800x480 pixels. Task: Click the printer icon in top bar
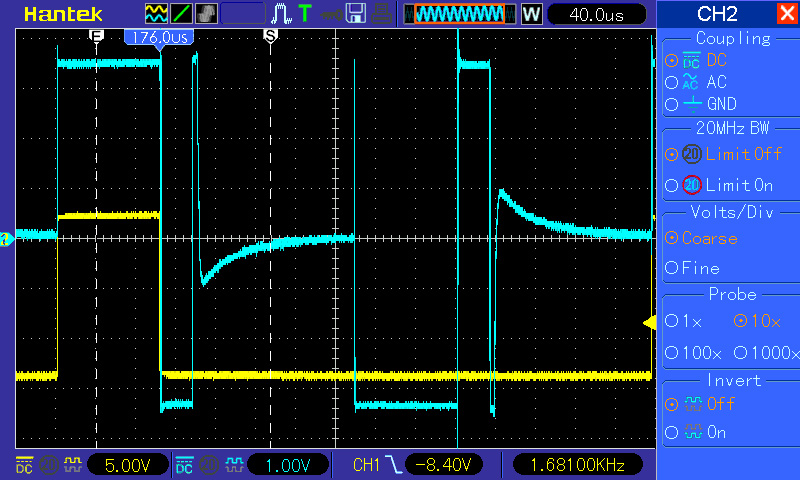click(x=378, y=14)
